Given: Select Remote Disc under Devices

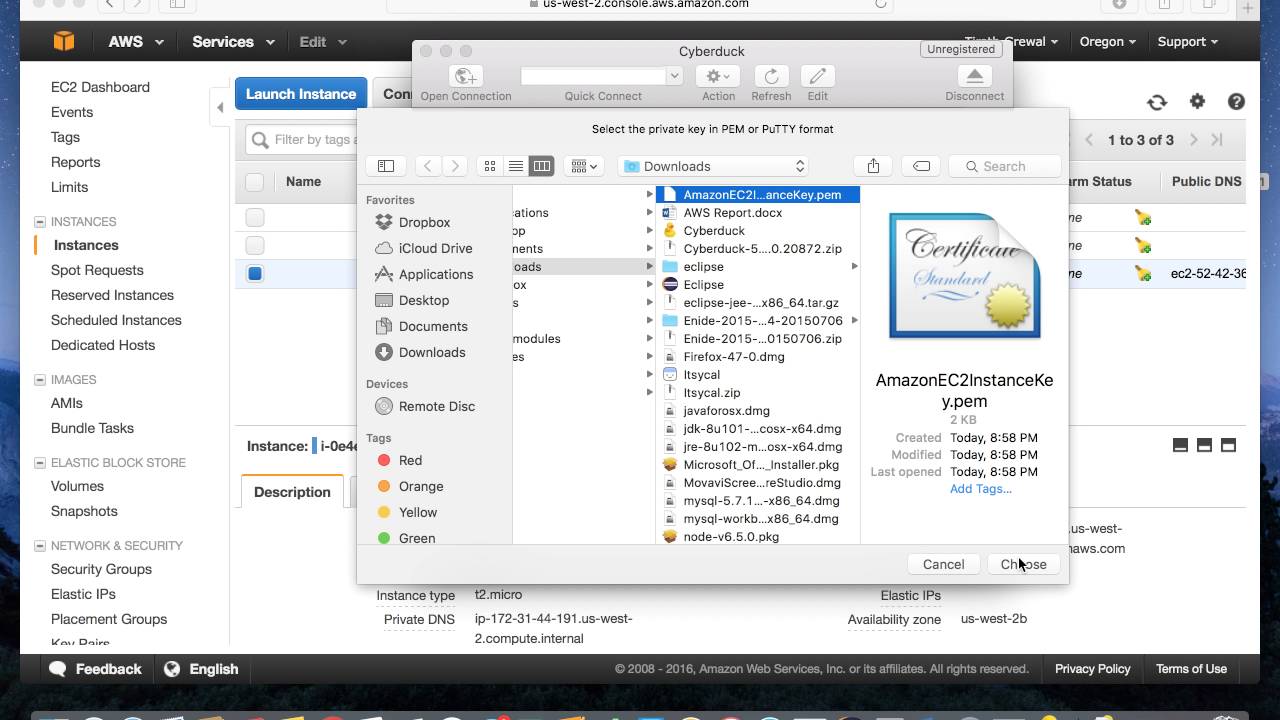Looking at the screenshot, I should (x=436, y=406).
